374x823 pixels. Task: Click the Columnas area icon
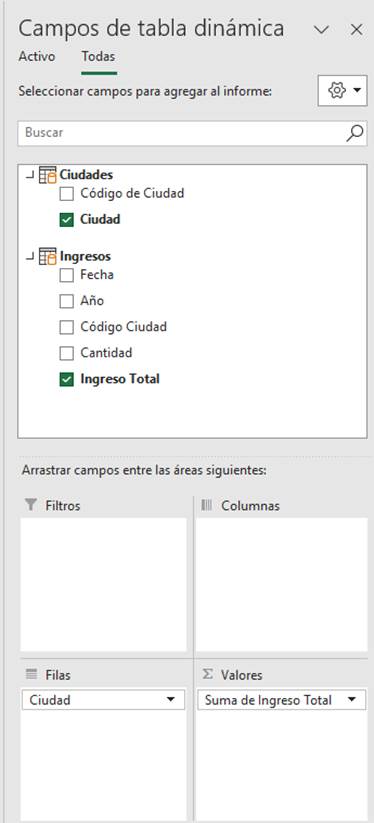coord(207,505)
